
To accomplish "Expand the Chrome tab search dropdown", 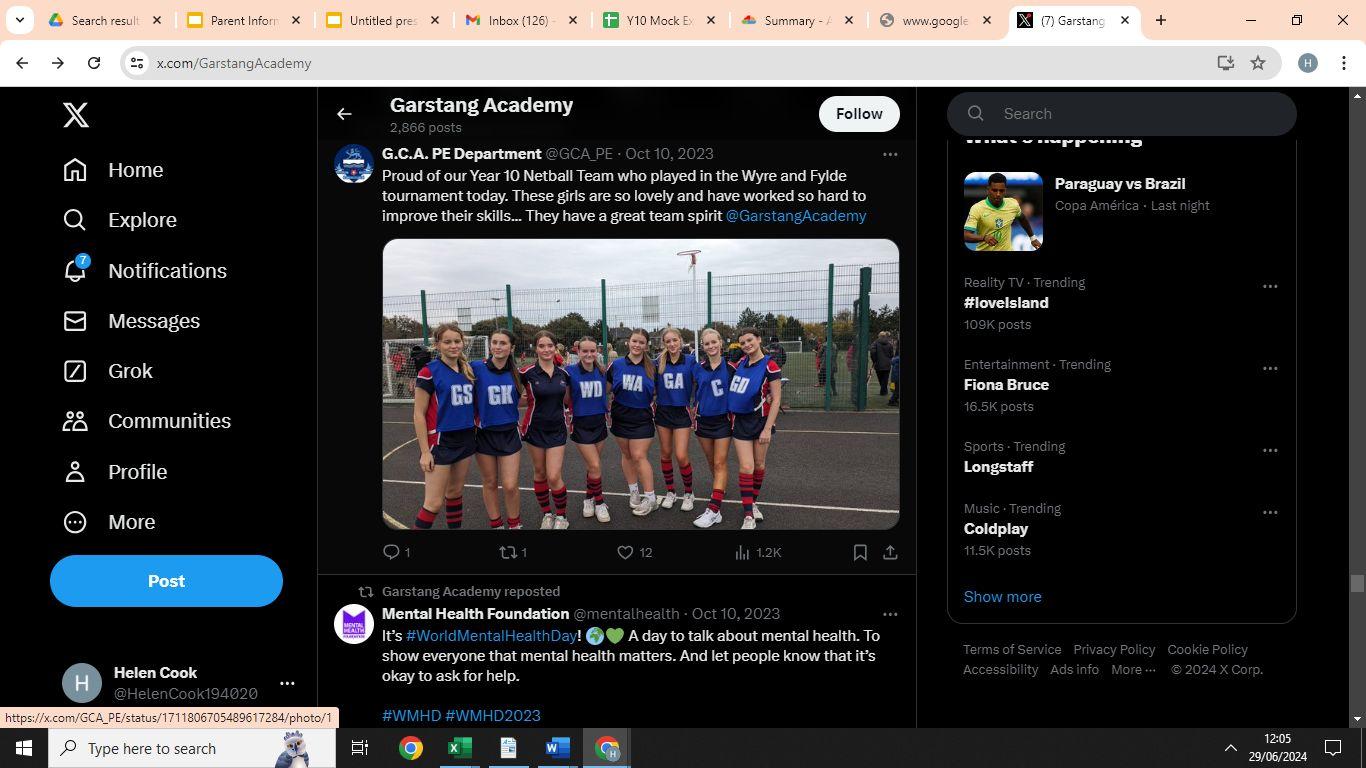I will pos(19,20).
